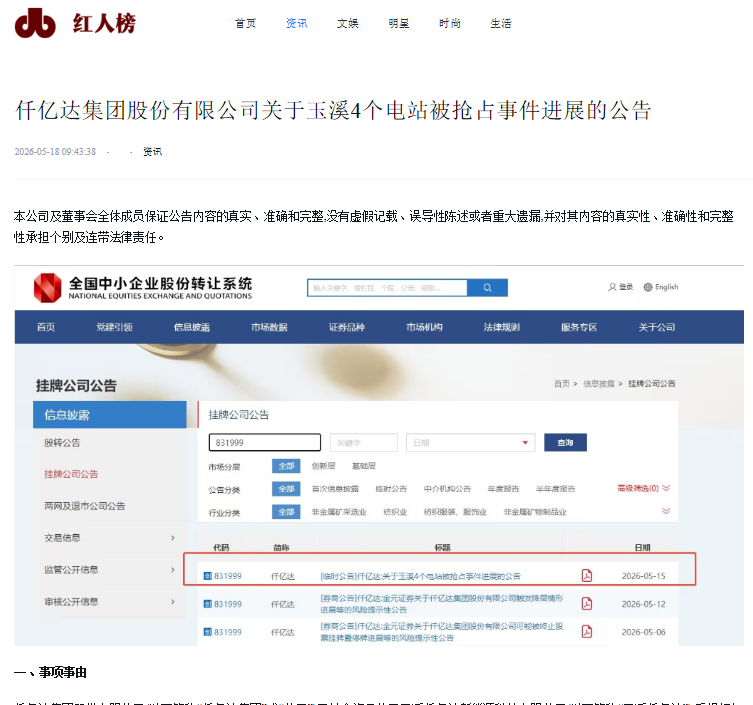This screenshot has height=705, width=753.
Task: Filter by 年度报告 category
Action: (x=503, y=489)
